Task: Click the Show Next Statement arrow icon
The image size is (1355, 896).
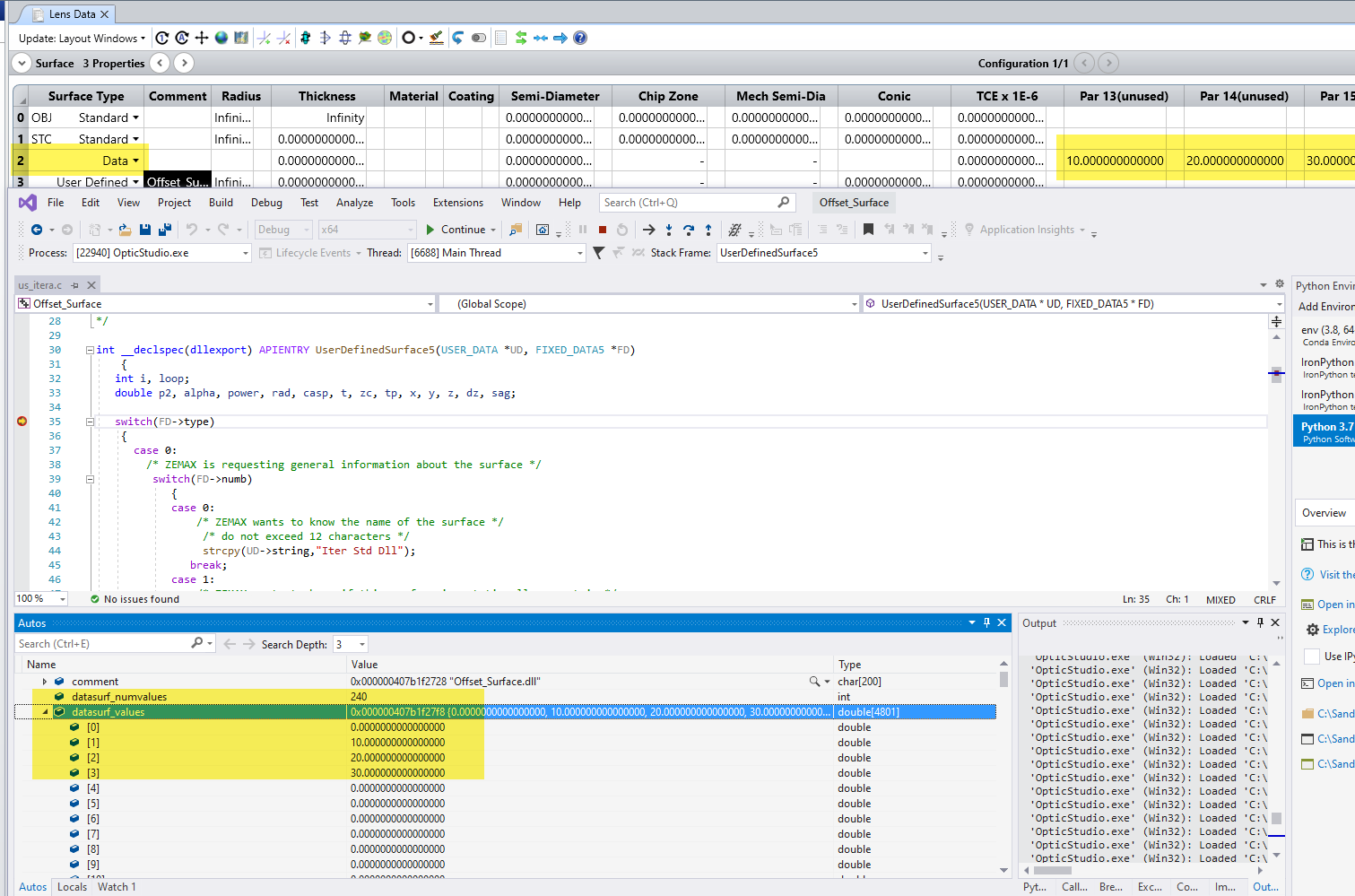Action: pyautogui.click(x=649, y=230)
